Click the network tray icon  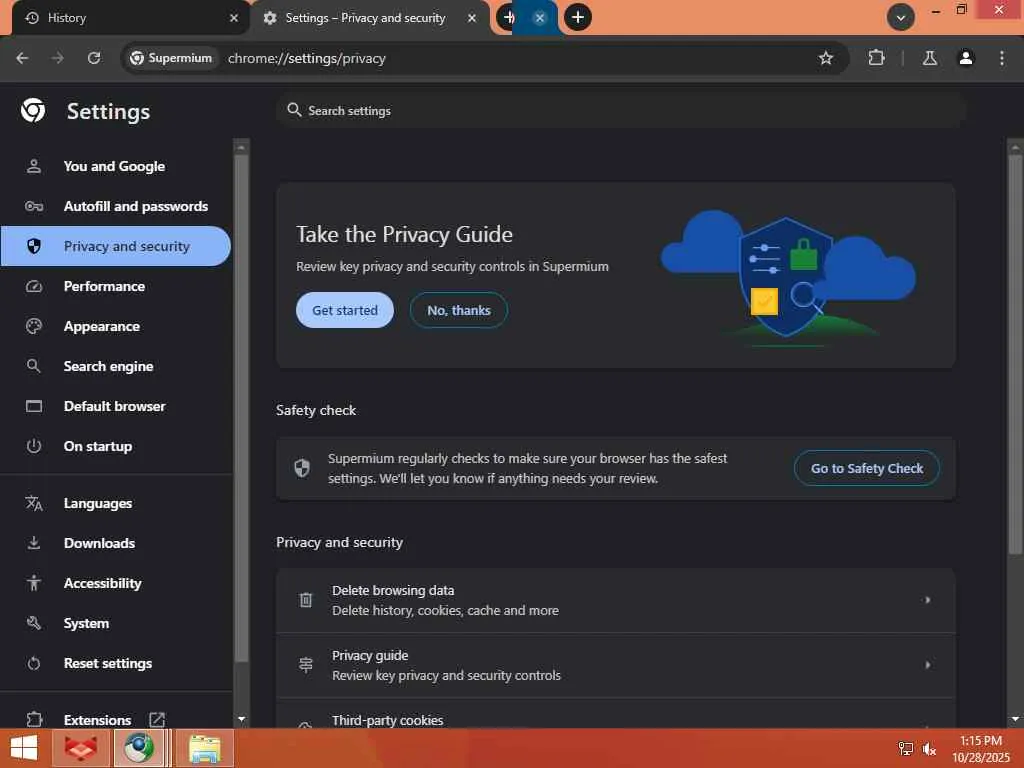[905, 749]
